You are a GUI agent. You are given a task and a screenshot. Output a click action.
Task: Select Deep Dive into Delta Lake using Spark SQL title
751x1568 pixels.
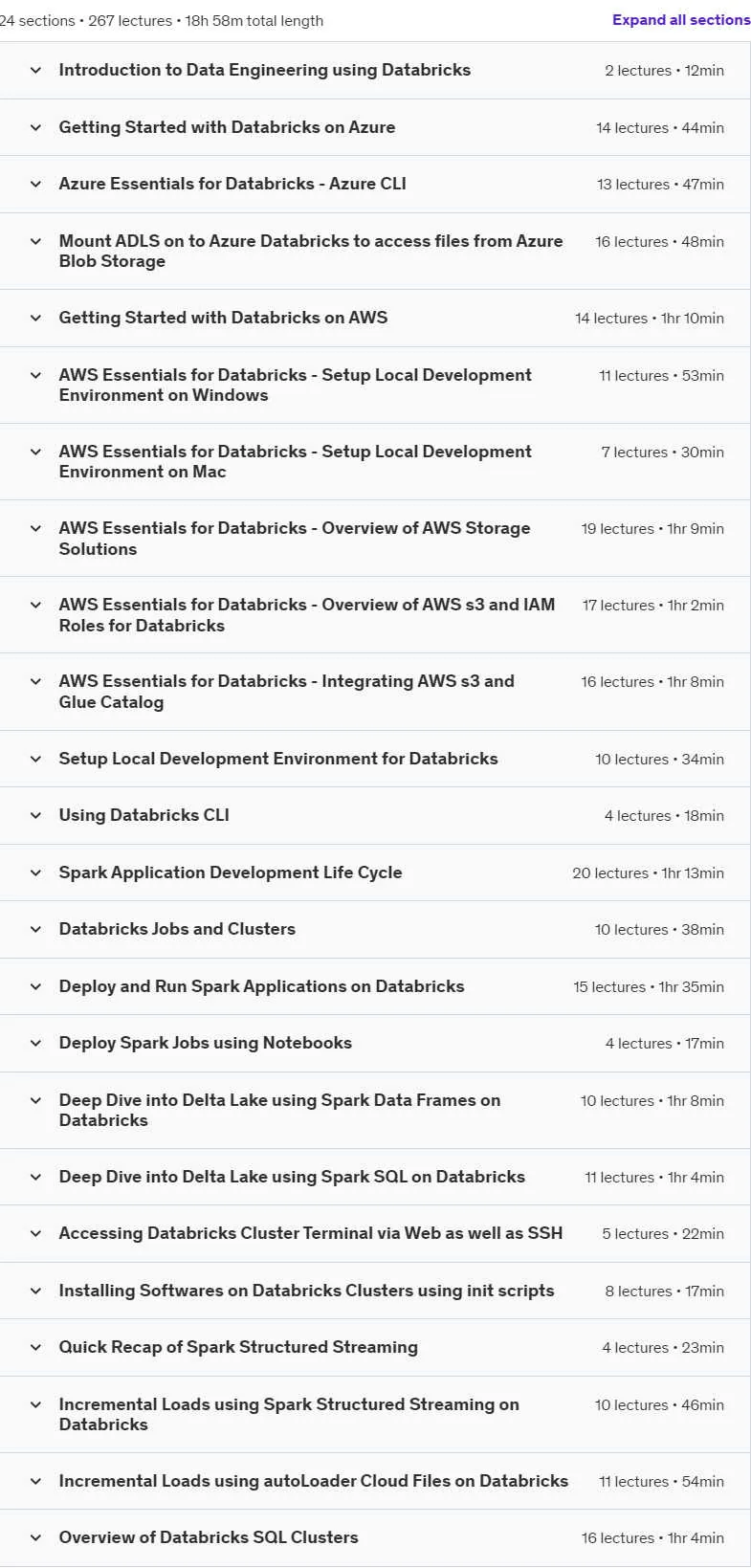coord(292,1177)
